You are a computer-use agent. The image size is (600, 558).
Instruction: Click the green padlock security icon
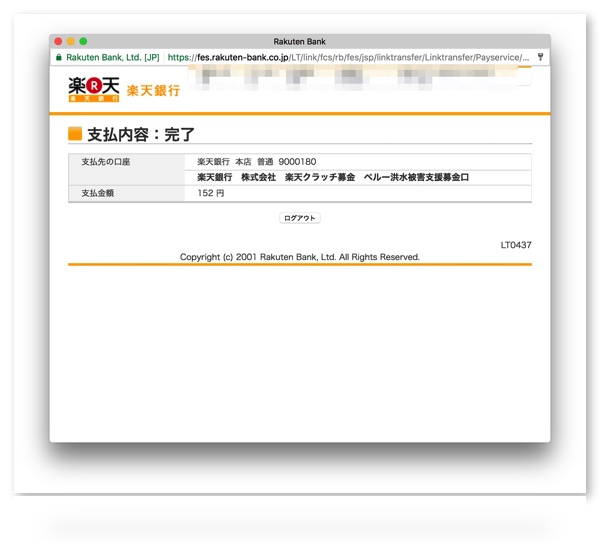point(59,57)
